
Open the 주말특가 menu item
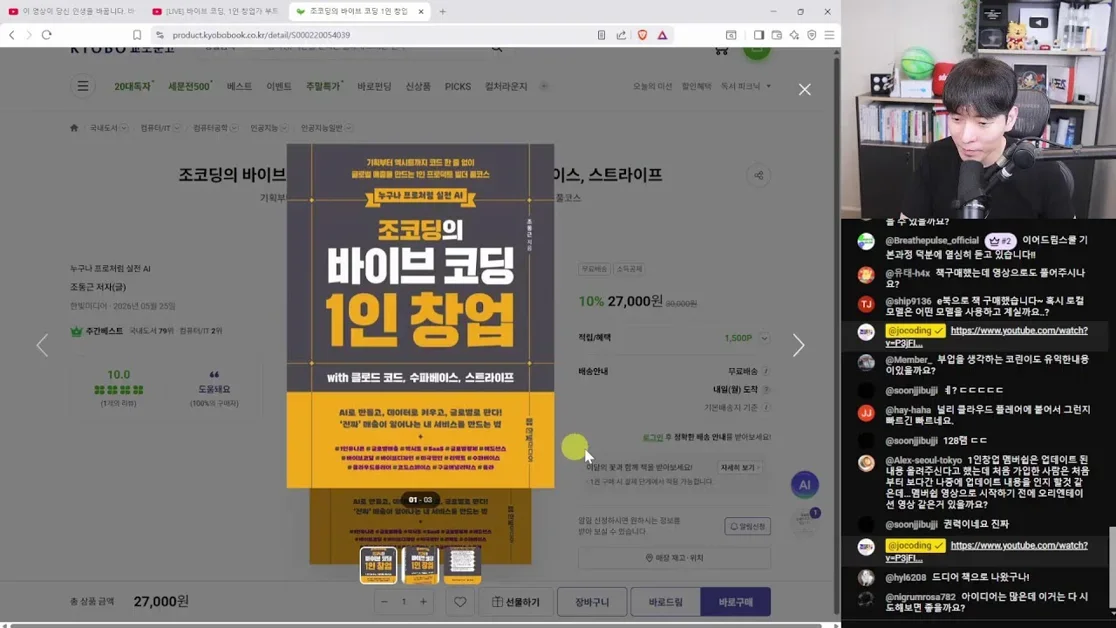325,86
